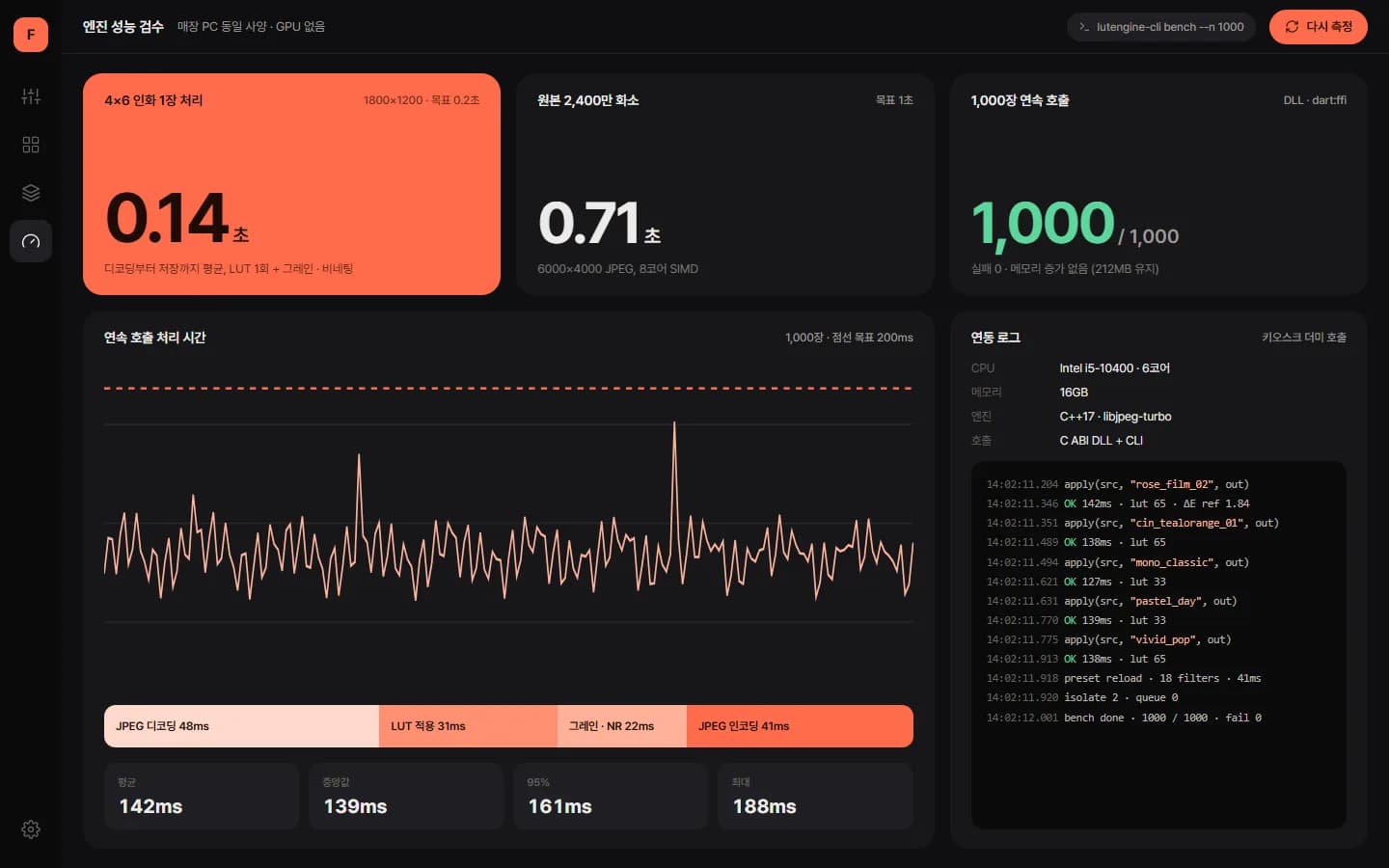
Task: Click the DLL · dart:ffi label
Action: click(1315, 100)
